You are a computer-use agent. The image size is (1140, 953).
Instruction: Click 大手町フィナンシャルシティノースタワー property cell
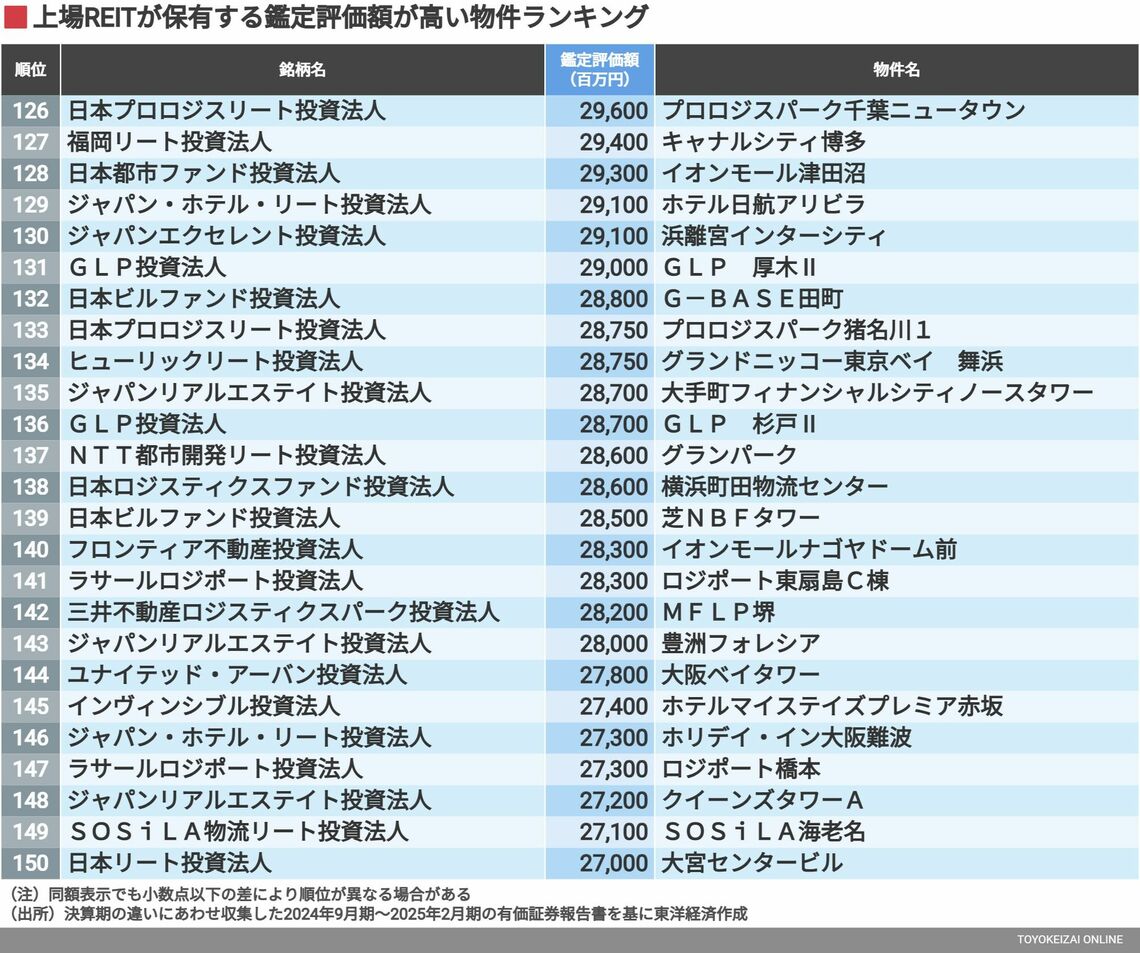tap(877, 393)
